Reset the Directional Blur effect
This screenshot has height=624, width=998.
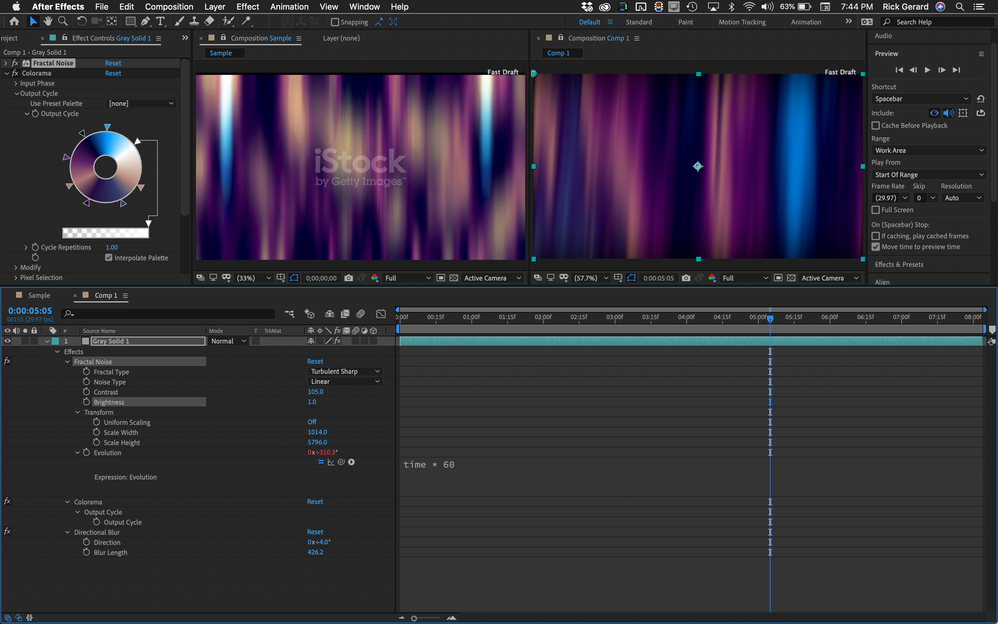tap(315, 532)
